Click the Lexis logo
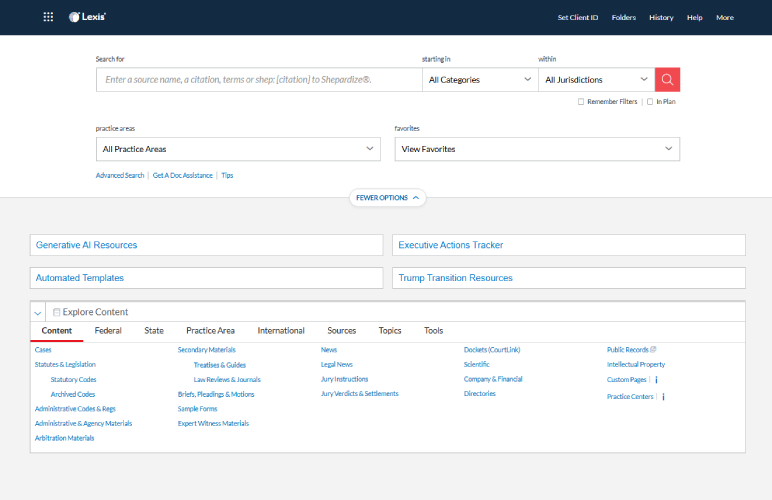 tap(88, 17)
